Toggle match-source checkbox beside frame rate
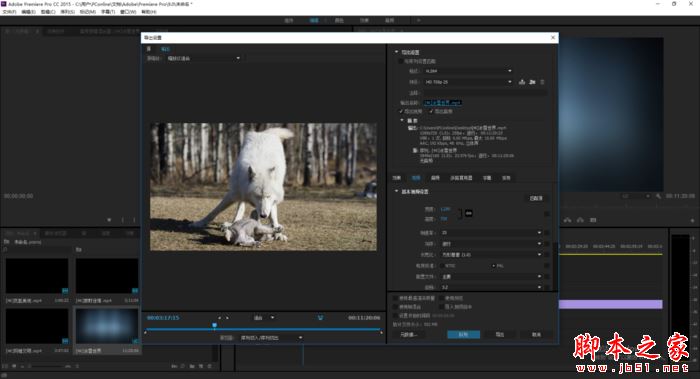Viewport: 700px width, 379px height. 547,233
